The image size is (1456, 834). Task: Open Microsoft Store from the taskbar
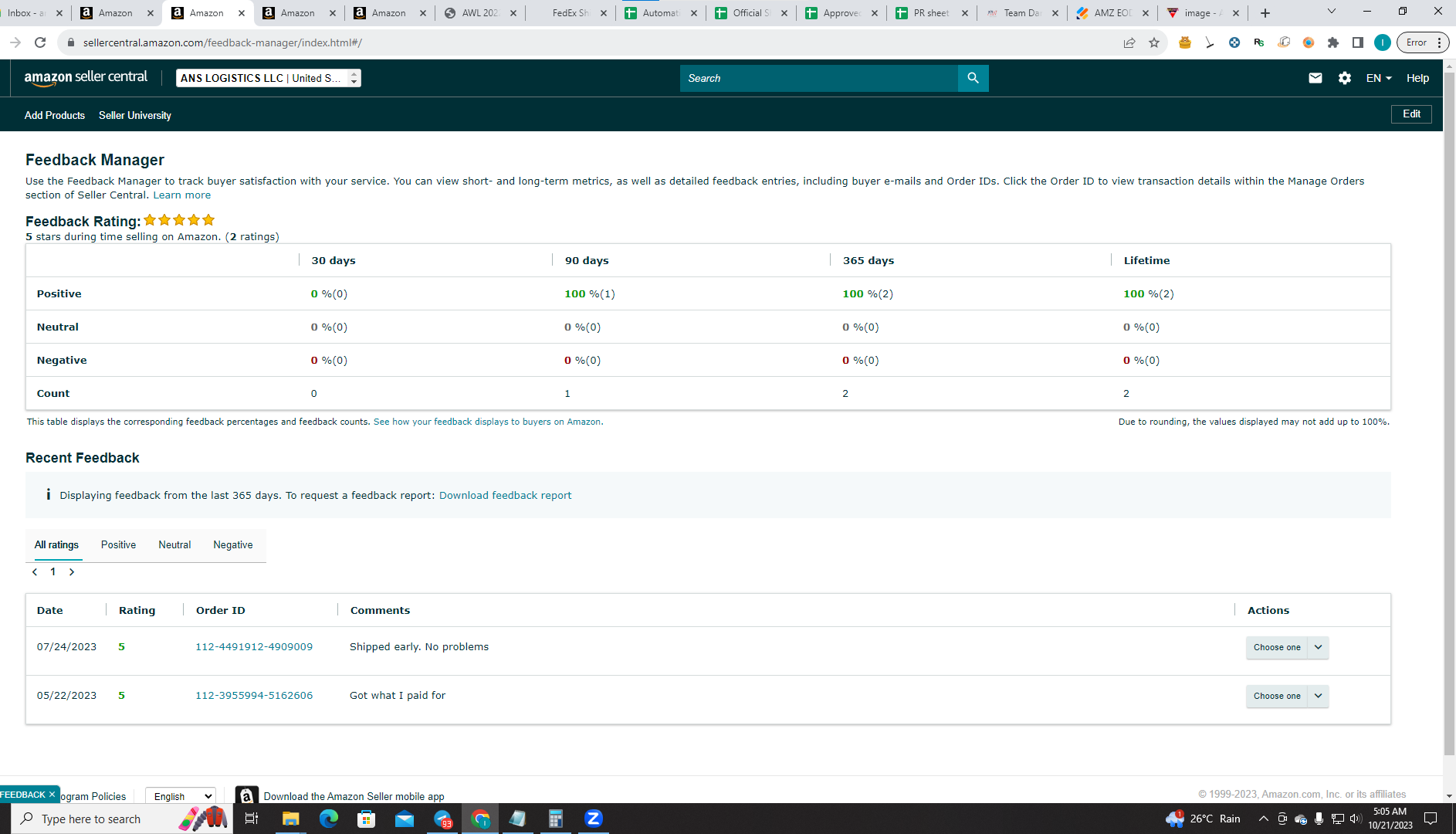[x=366, y=819]
